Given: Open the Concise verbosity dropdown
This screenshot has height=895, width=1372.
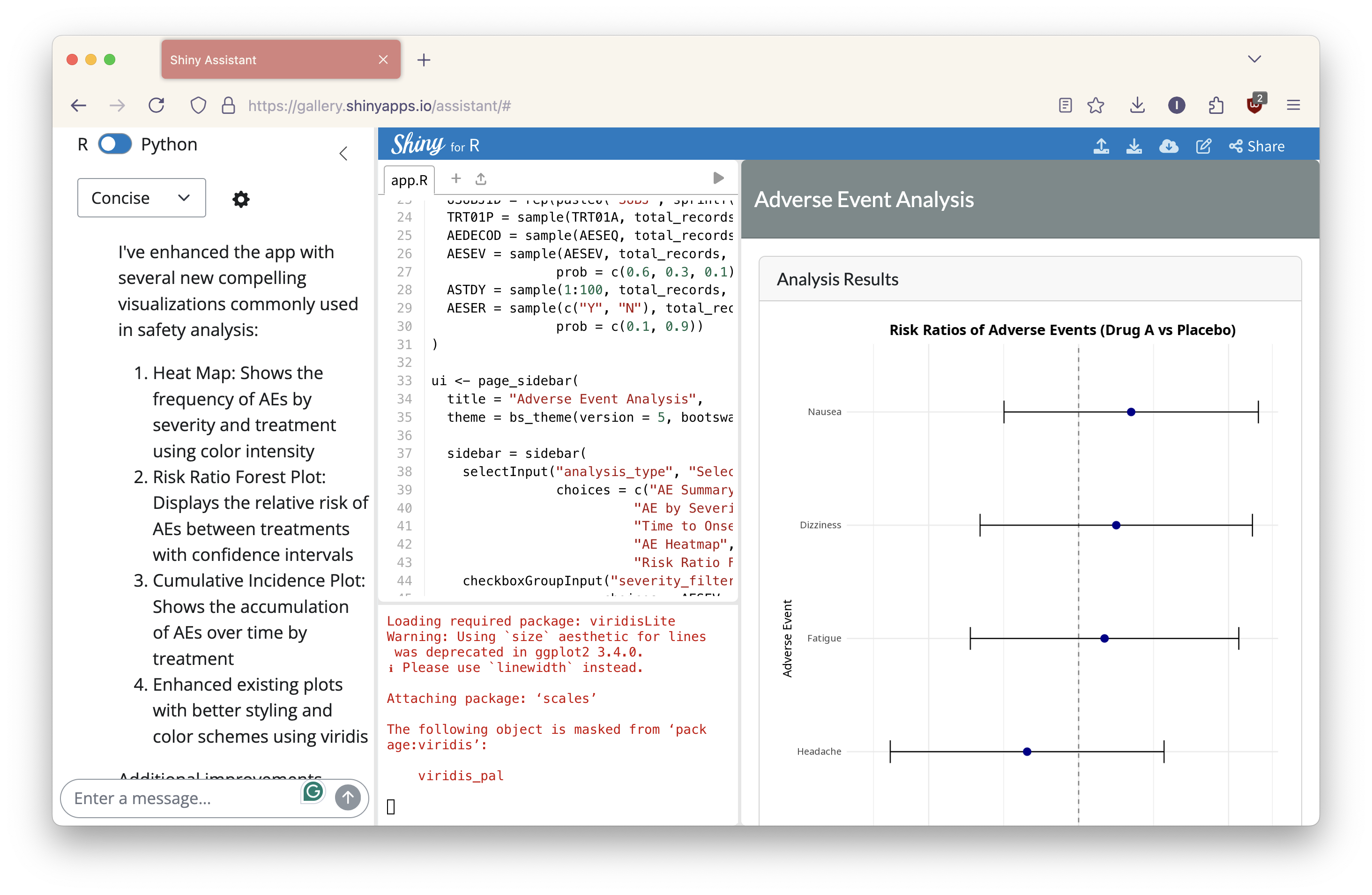Looking at the screenshot, I should pyautogui.click(x=141, y=198).
